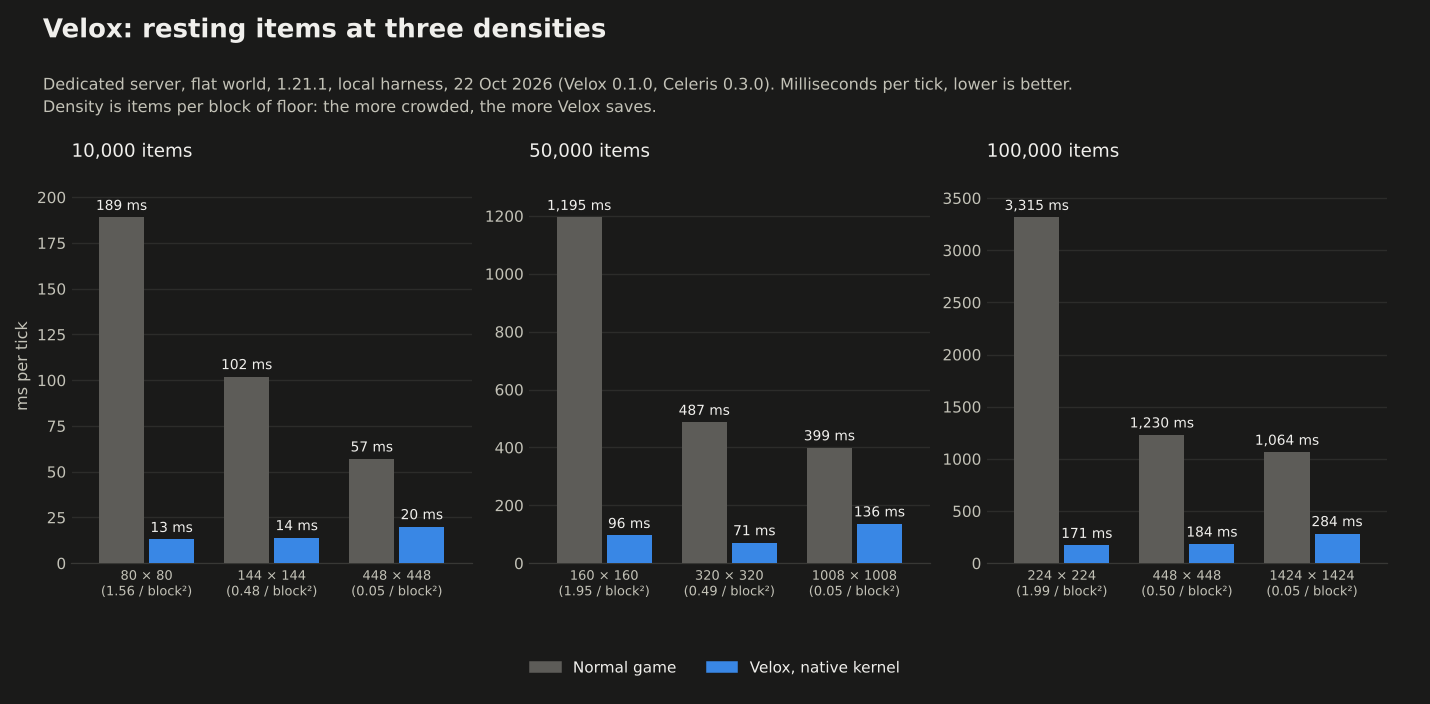Click the chart title "Velox: resting items at three densities"
This screenshot has height=704, width=1430.
click(x=324, y=29)
